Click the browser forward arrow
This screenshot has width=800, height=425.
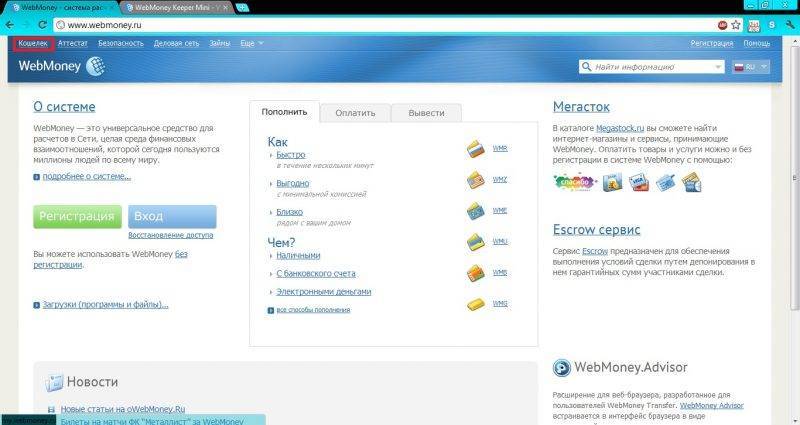coord(26,24)
